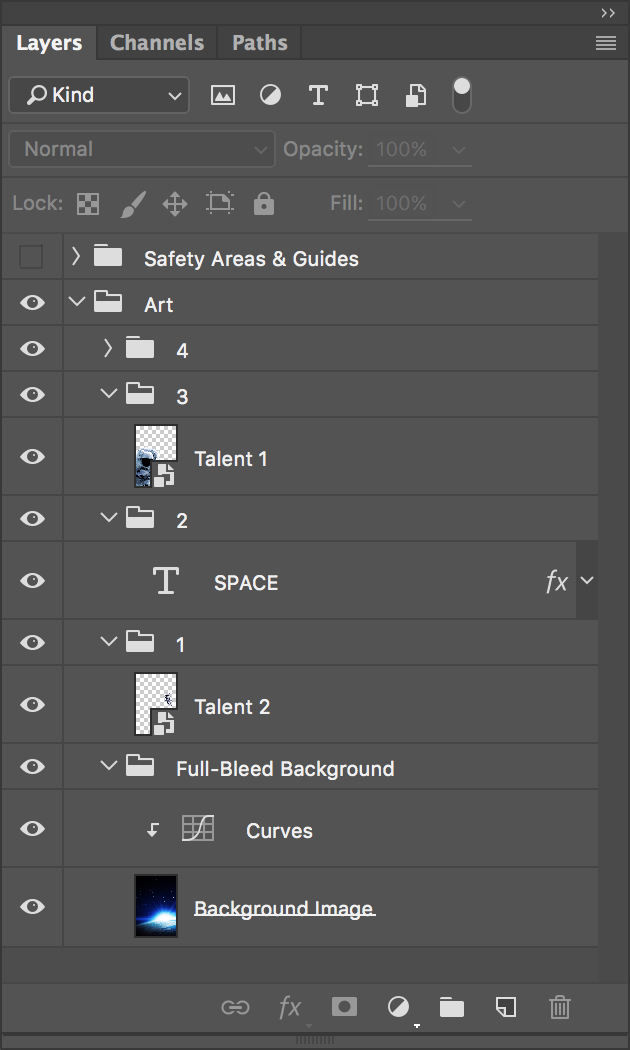Viewport: 630px width, 1050px height.
Task: Click the Curves adjustment layer icon
Action: [x=198, y=828]
